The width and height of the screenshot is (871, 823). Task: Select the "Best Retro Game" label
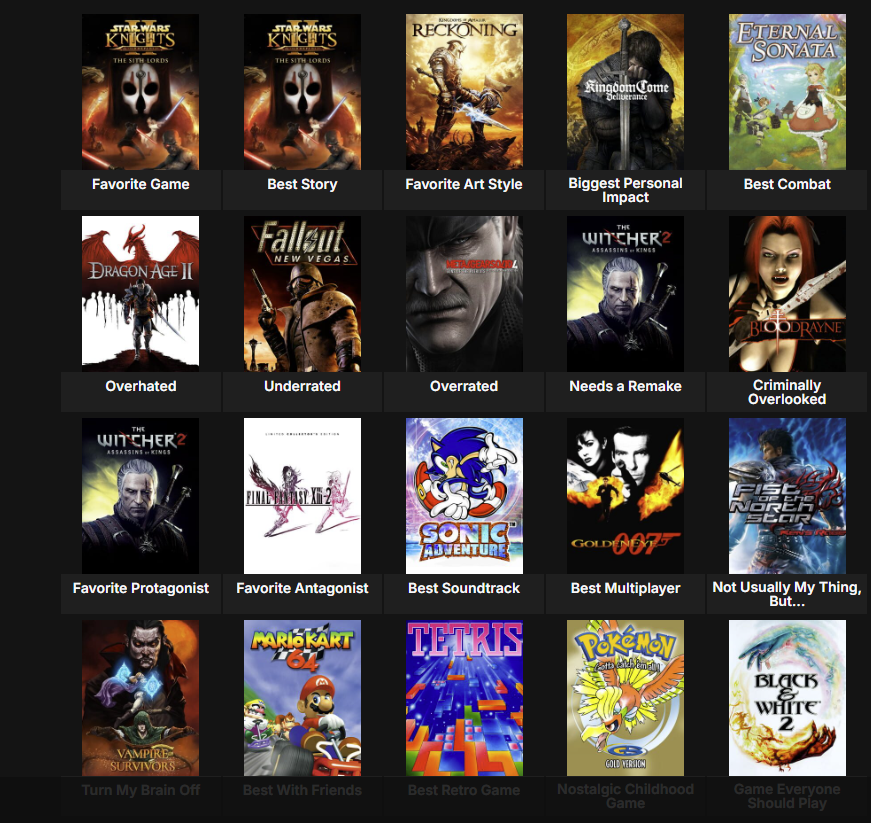464,791
